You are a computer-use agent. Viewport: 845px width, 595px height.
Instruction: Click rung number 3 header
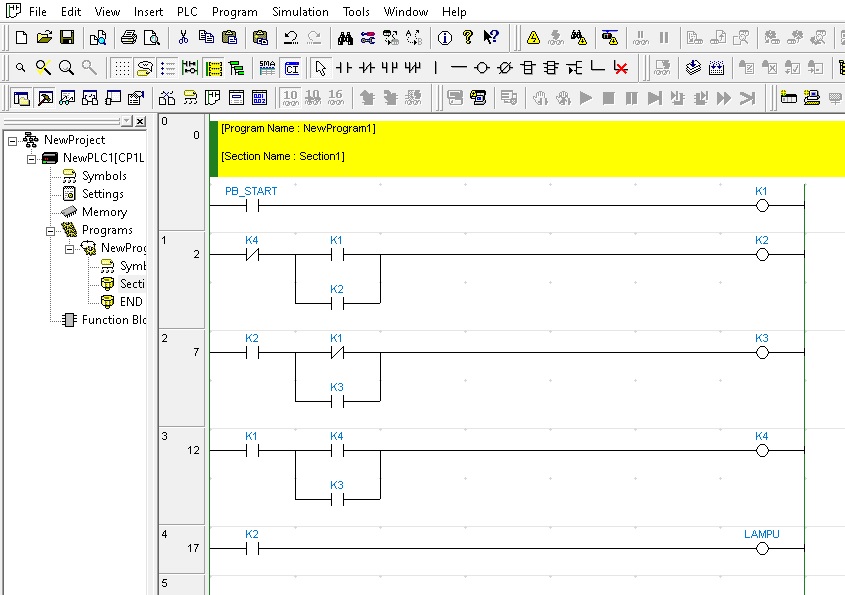point(164,436)
